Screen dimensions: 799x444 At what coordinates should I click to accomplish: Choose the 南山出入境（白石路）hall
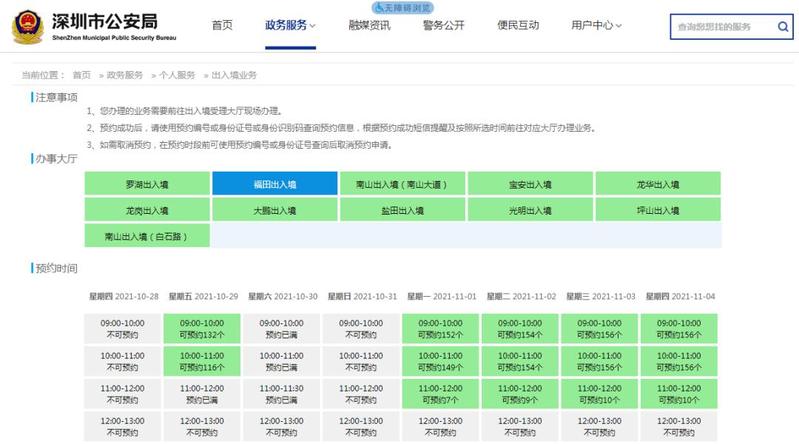pyautogui.click(x=146, y=236)
